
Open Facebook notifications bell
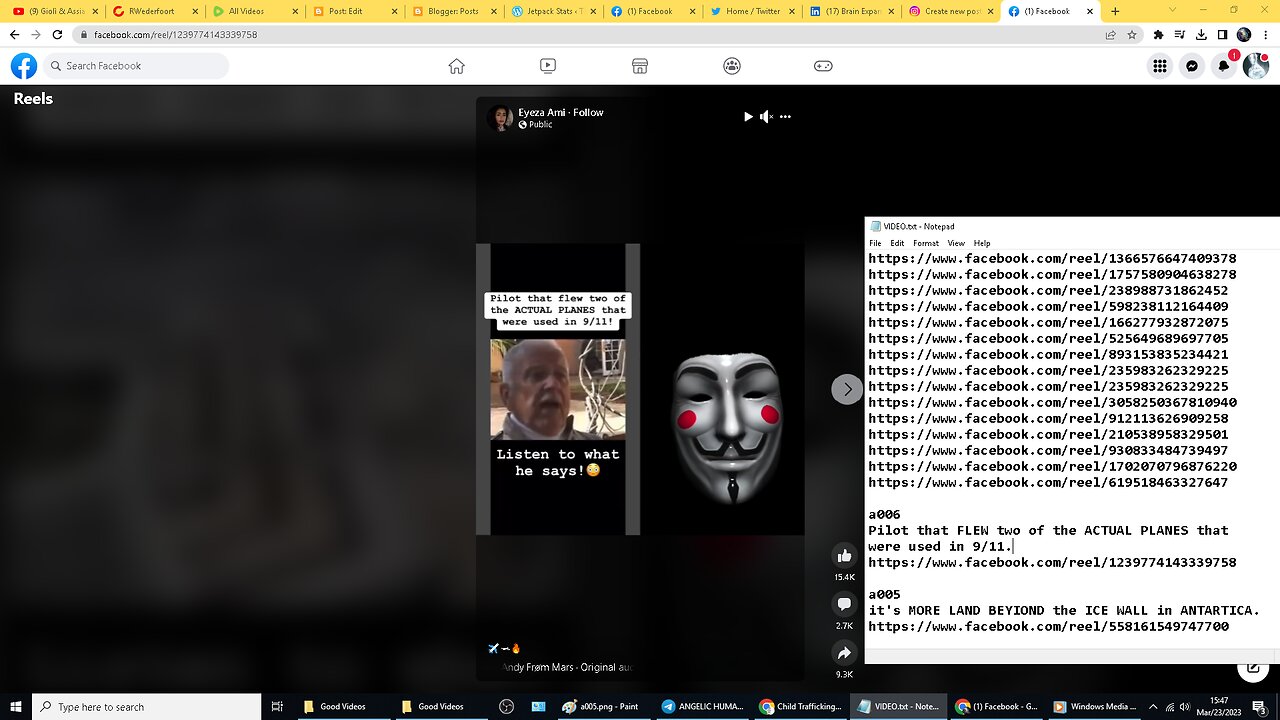click(1224, 66)
